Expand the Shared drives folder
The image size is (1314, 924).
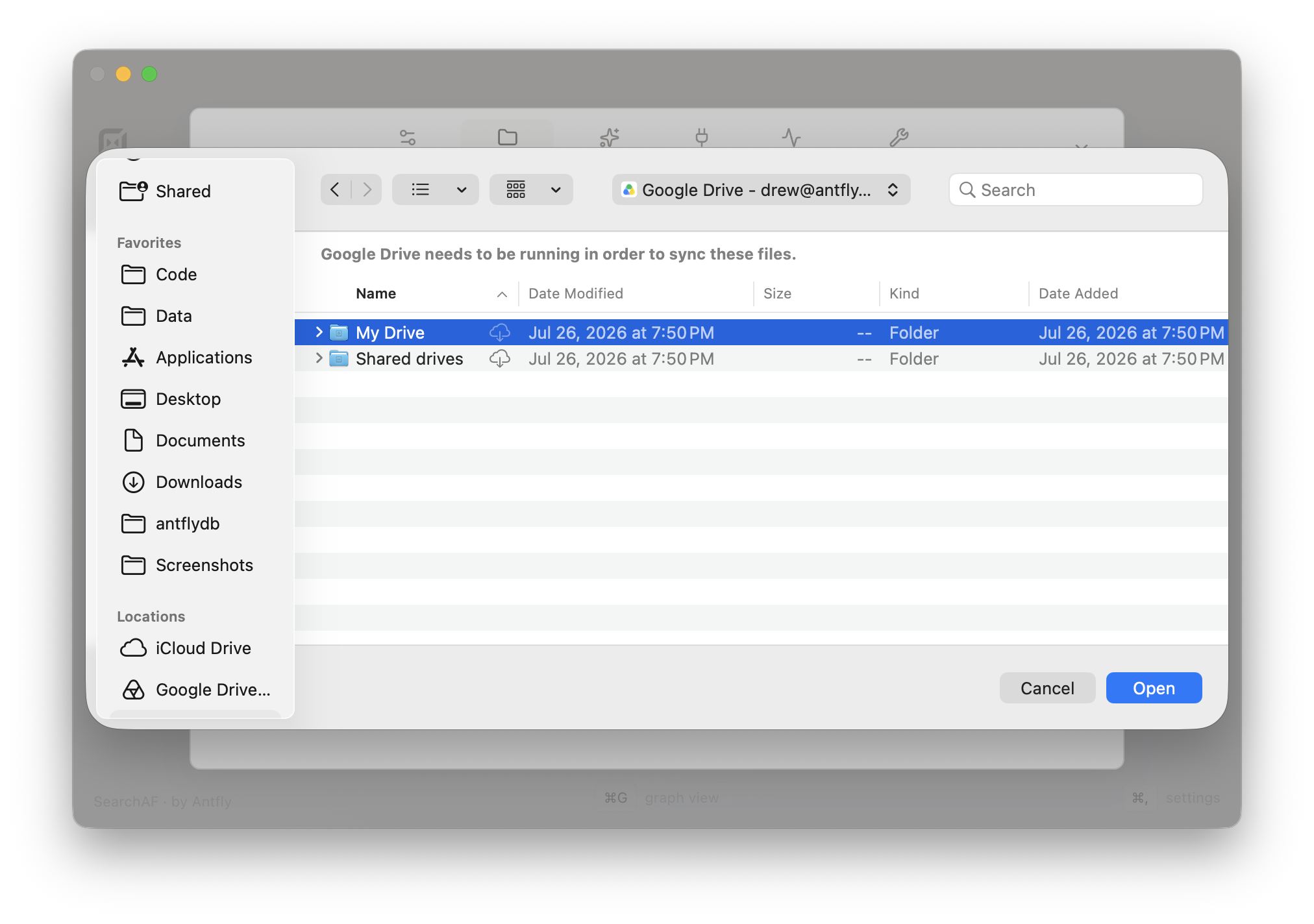[319, 358]
